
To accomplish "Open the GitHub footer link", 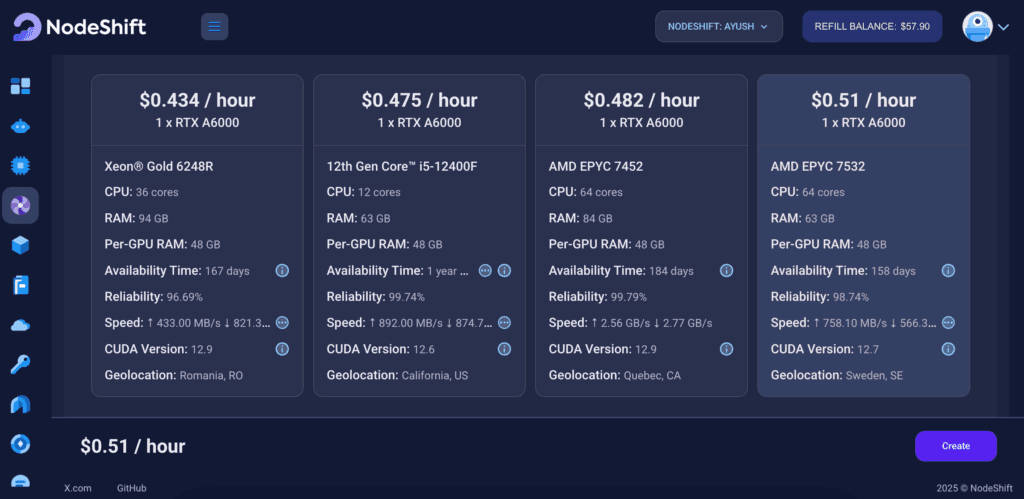I will [131, 488].
